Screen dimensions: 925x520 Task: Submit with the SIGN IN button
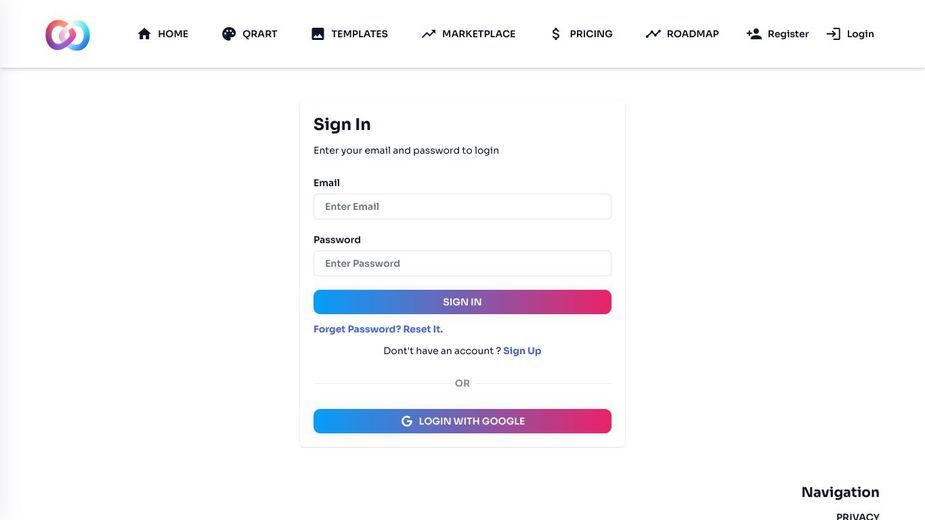tap(462, 302)
